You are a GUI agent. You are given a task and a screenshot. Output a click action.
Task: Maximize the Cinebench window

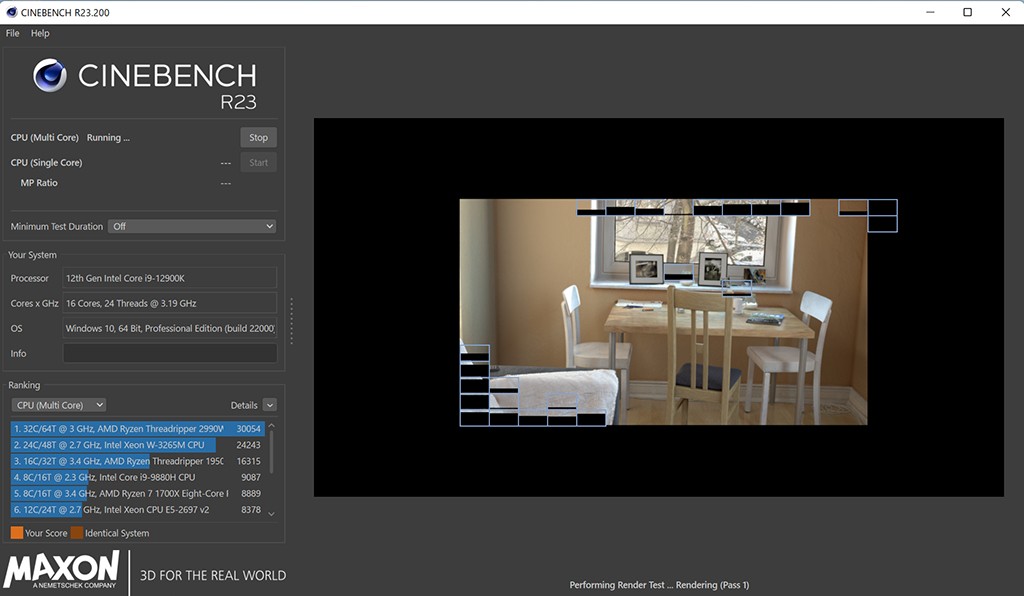[967, 12]
